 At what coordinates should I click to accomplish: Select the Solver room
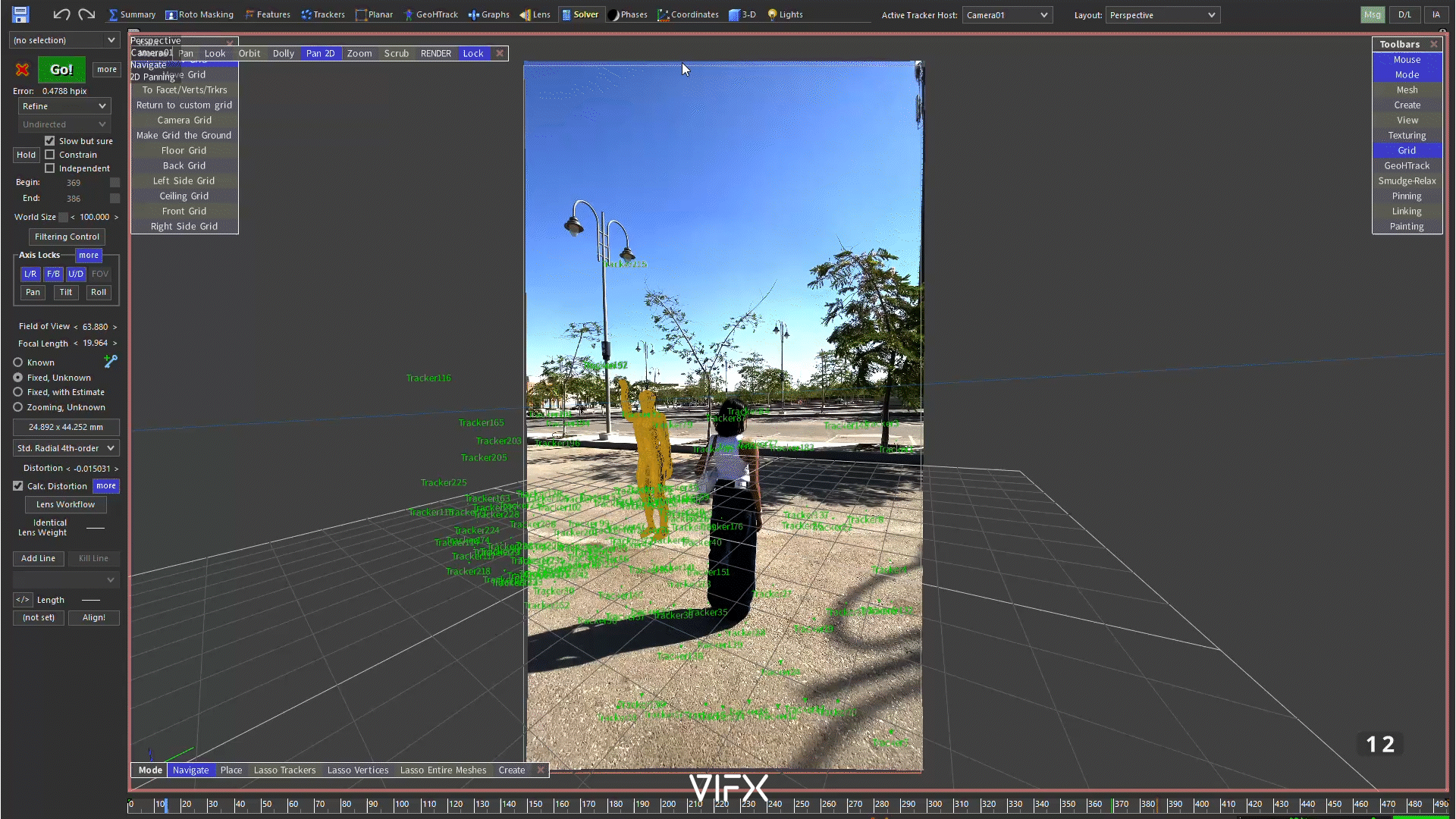point(580,14)
